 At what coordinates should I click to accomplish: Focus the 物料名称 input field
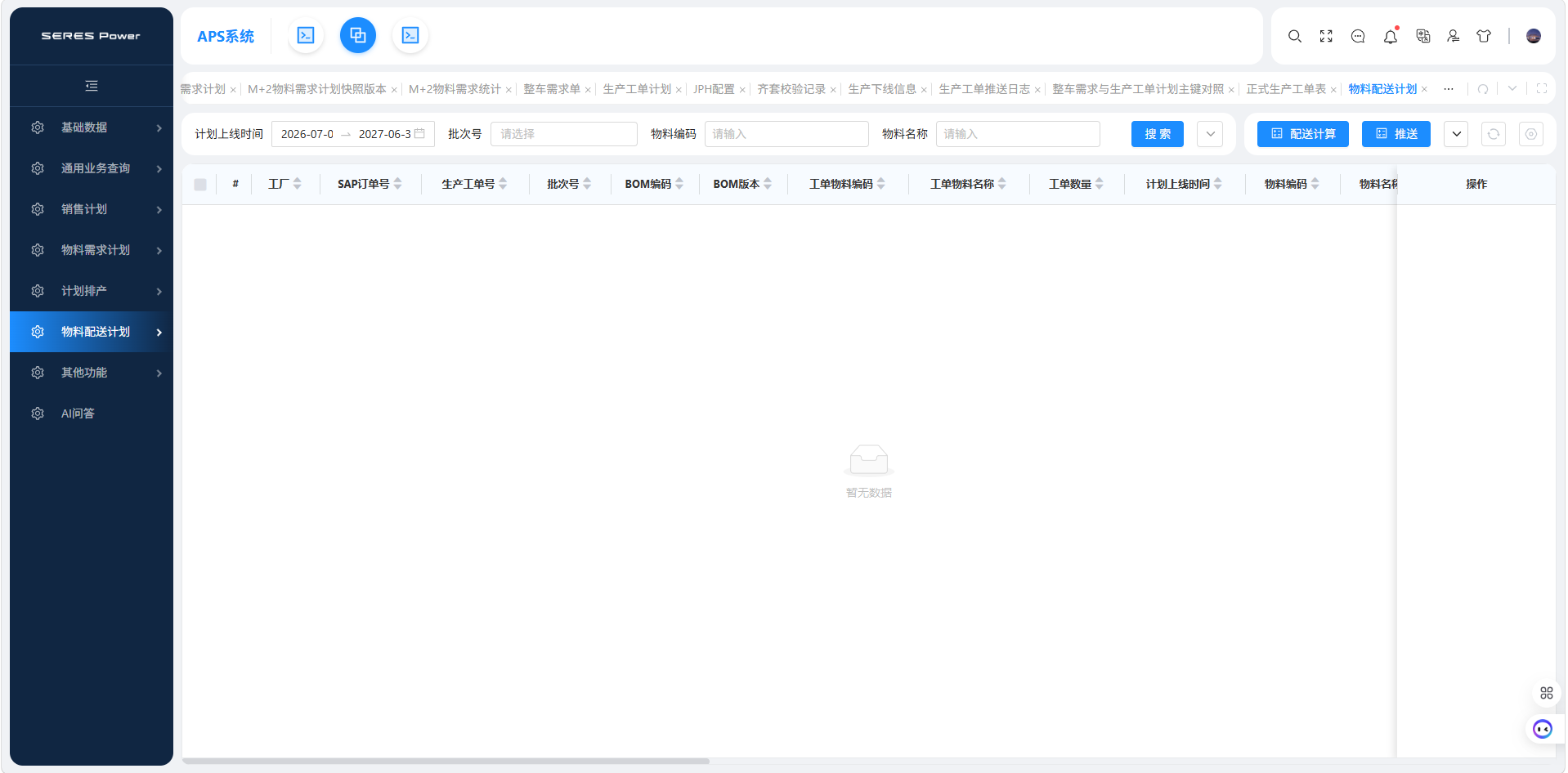tap(1018, 134)
